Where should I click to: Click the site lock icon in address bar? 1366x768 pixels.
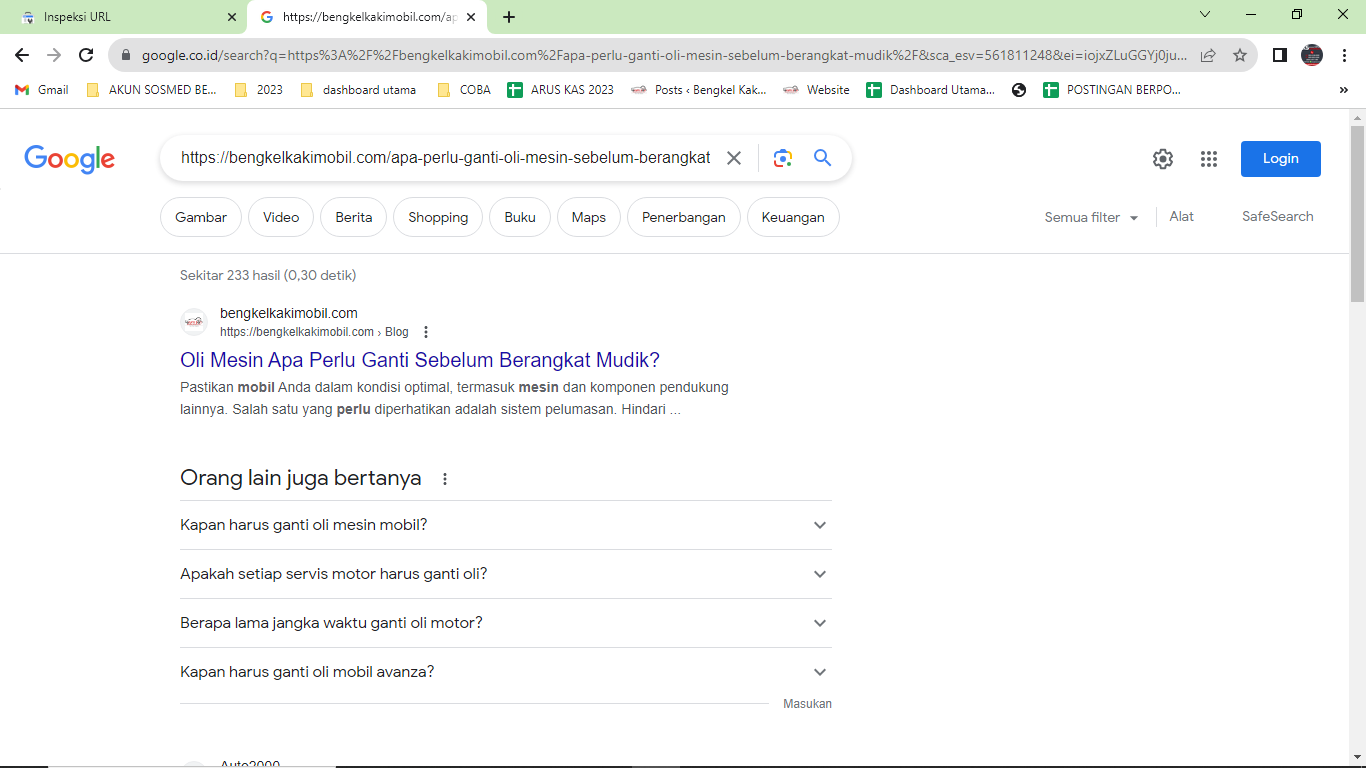coord(124,56)
